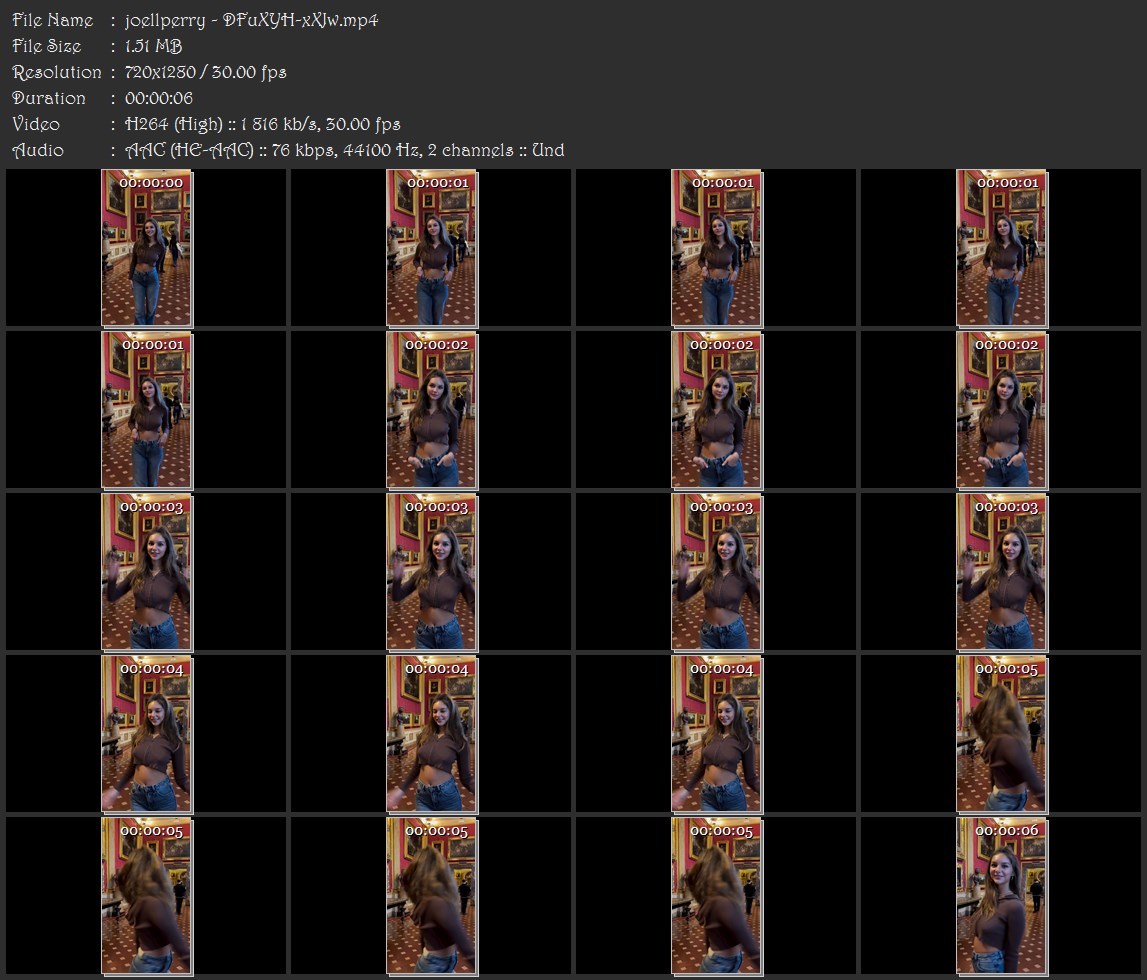Select the frame thumbnail stamped 00:00:06
Viewport: 1147px width, 980px height.
point(1002,896)
